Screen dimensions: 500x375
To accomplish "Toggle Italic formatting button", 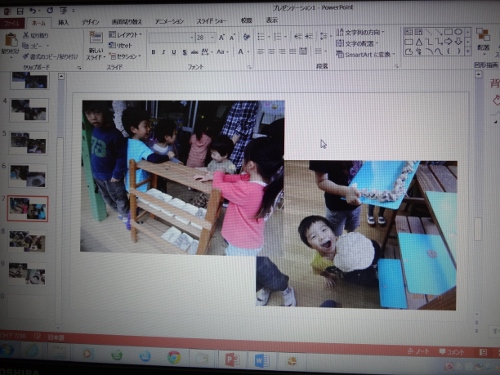I will pyautogui.click(x=164, y=52).
